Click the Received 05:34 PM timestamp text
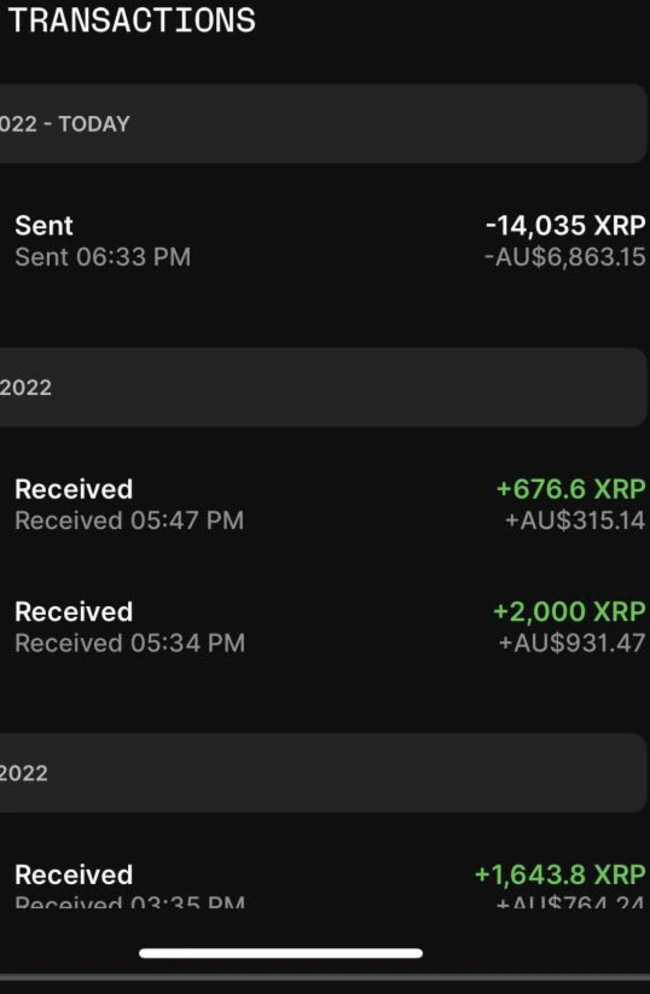Screen dimensions: 650x994 click(129, 643)
